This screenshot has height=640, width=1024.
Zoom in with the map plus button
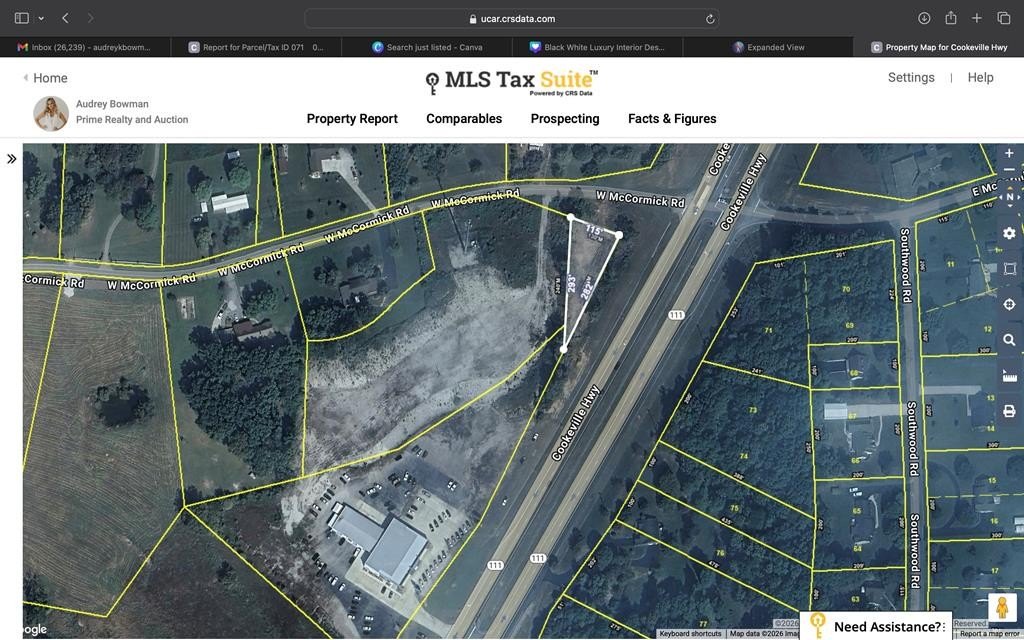click(1009, 154)
